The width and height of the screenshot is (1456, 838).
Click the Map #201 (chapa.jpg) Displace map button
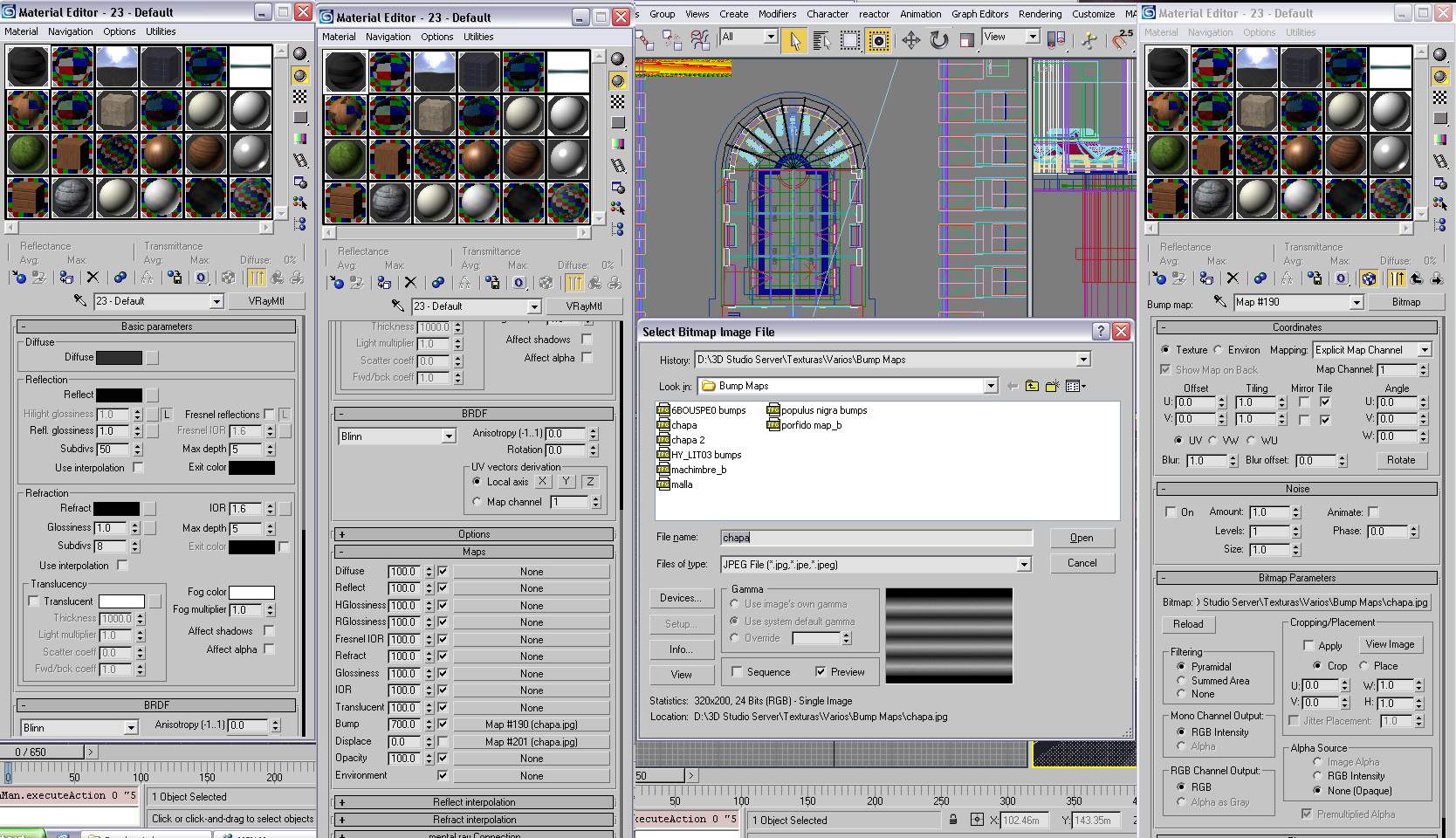531,741
